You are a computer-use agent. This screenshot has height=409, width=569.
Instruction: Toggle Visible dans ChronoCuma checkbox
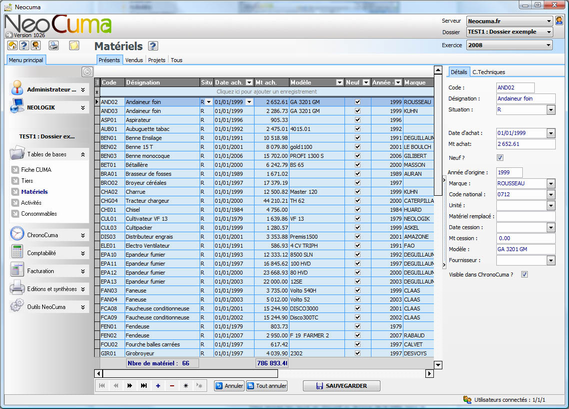coord(524,274)
